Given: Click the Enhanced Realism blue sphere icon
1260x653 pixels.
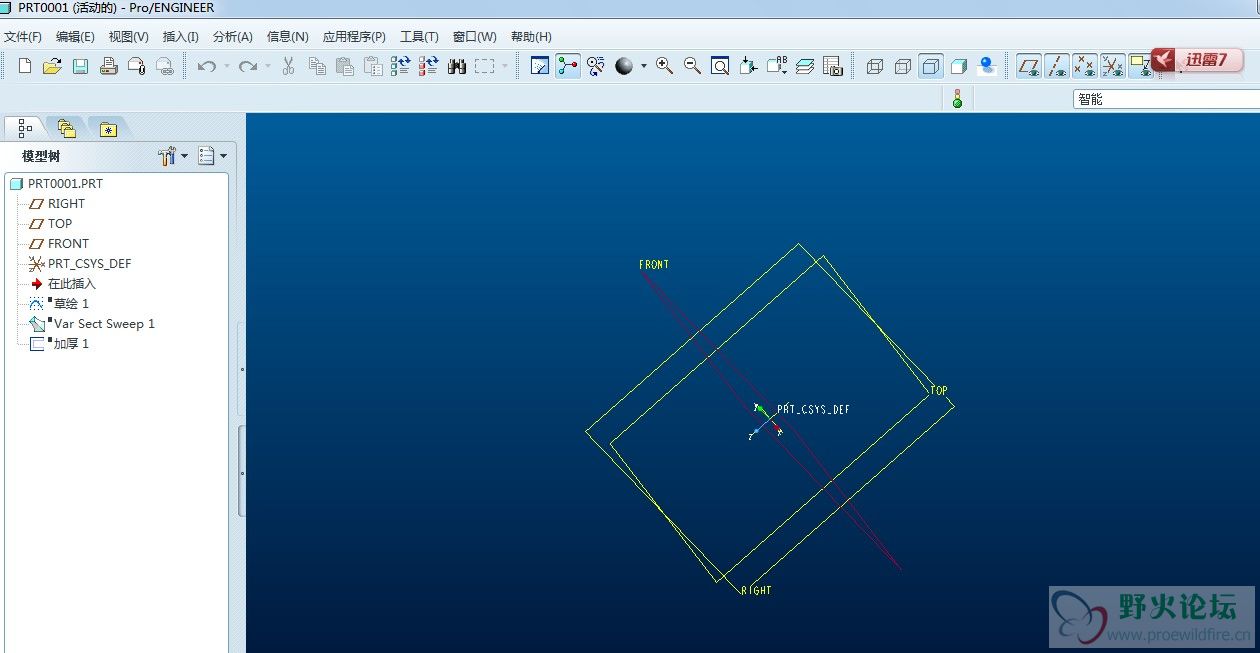Looking at the screenshot, I should (x=987, y=66).
